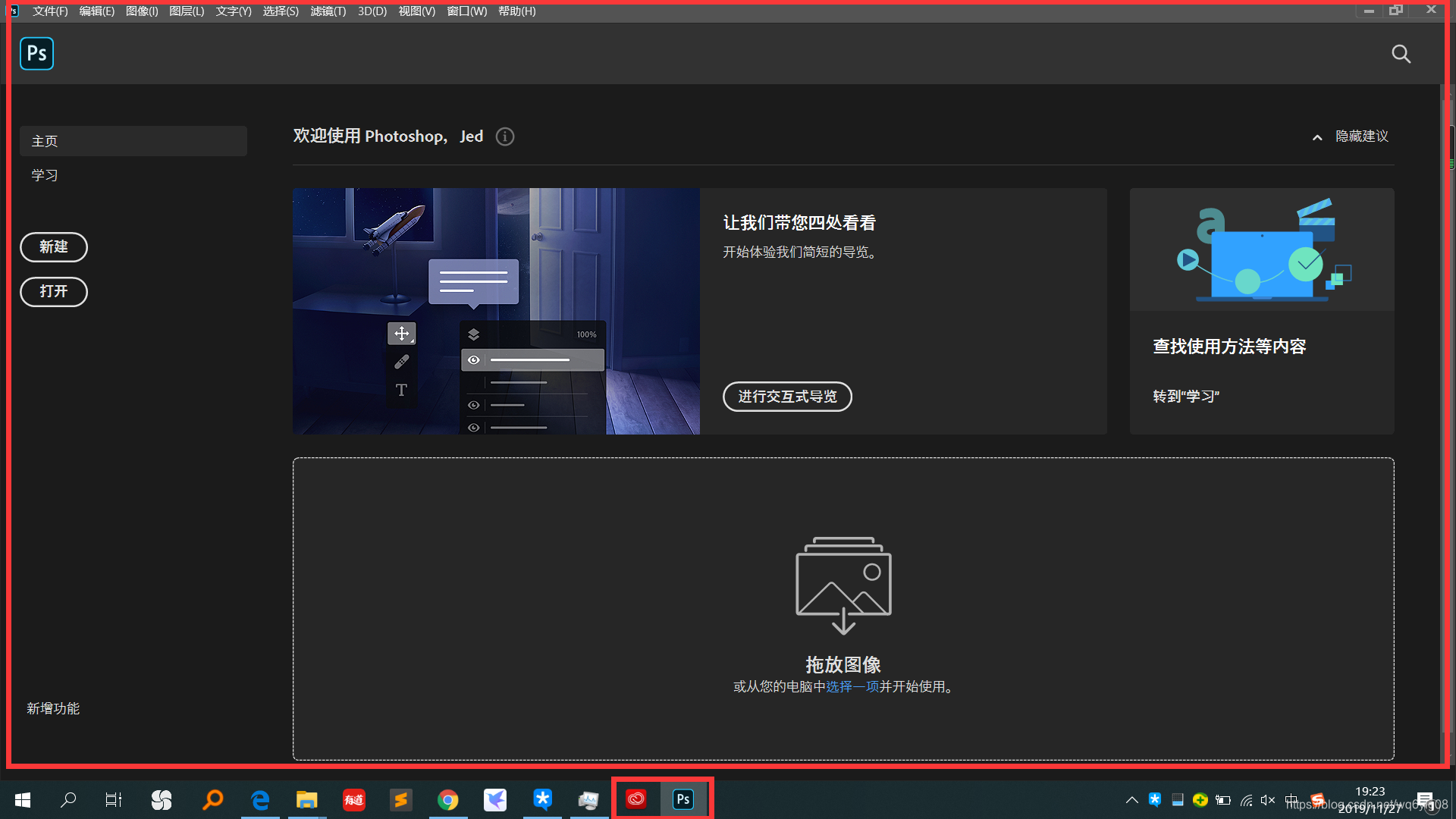Start the 进行交互式导览 interactive tour
The height and width of the screenshot is (819, 1456).
pyautogui.click(x=787, y=397)
